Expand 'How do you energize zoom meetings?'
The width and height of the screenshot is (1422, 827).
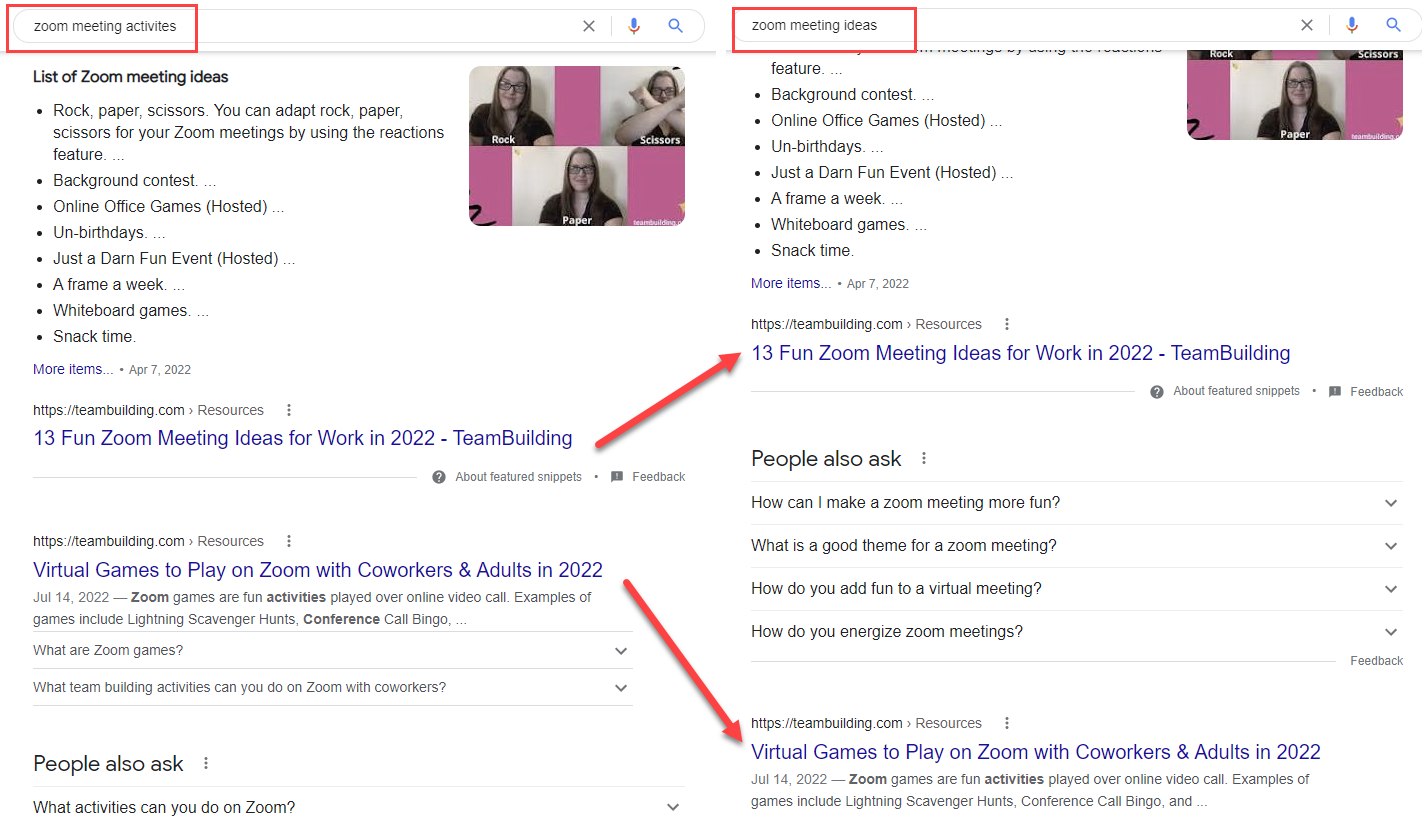point(1077,632)
